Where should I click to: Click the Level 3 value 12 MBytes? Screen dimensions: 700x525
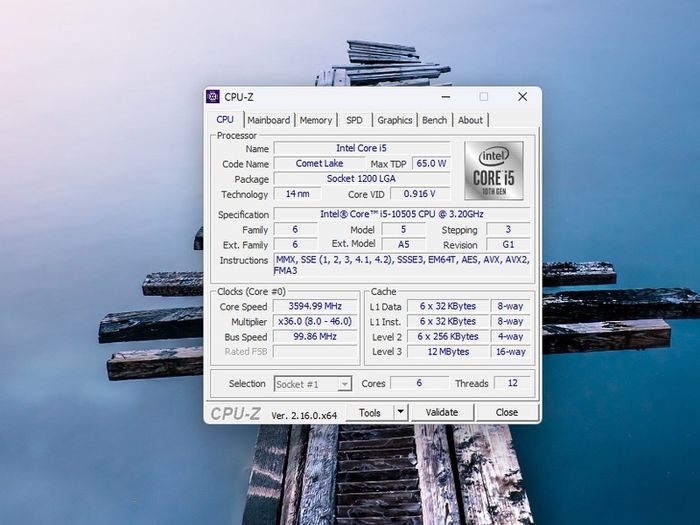(x=448, y=351)
